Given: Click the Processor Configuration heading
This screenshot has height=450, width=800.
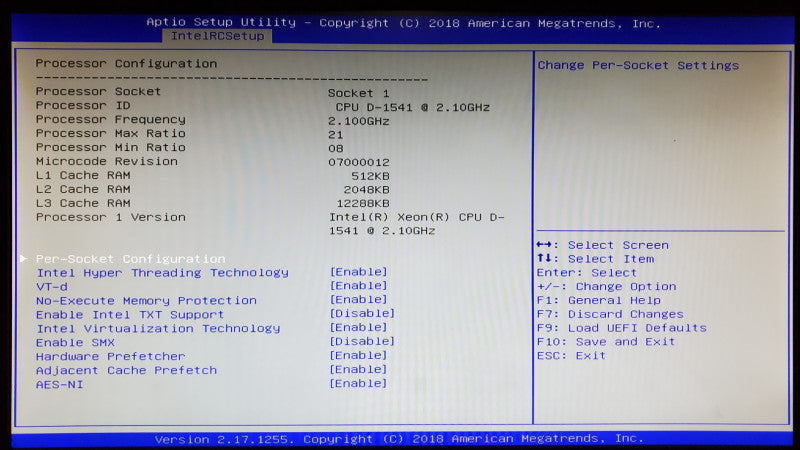Looking at the screenshot, I should click(x=127, y=64).
